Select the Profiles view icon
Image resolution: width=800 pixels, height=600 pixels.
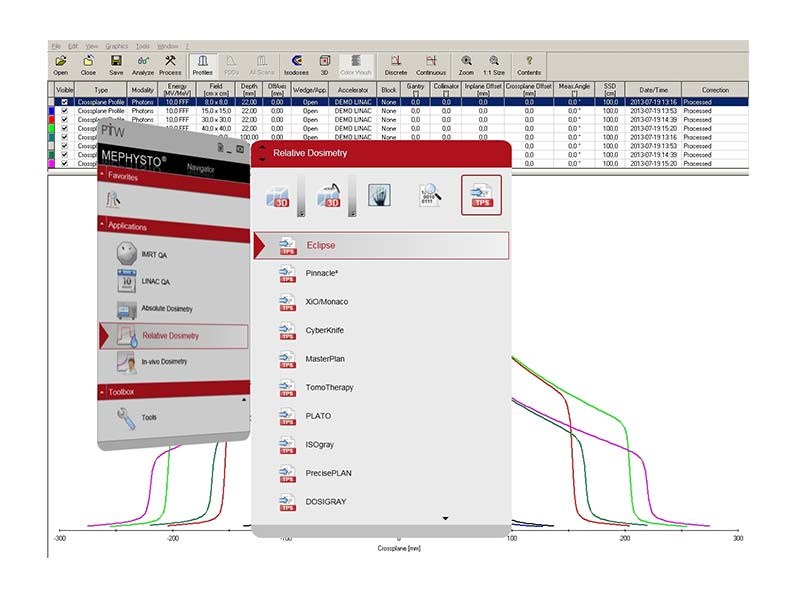[x=203, y=66]
